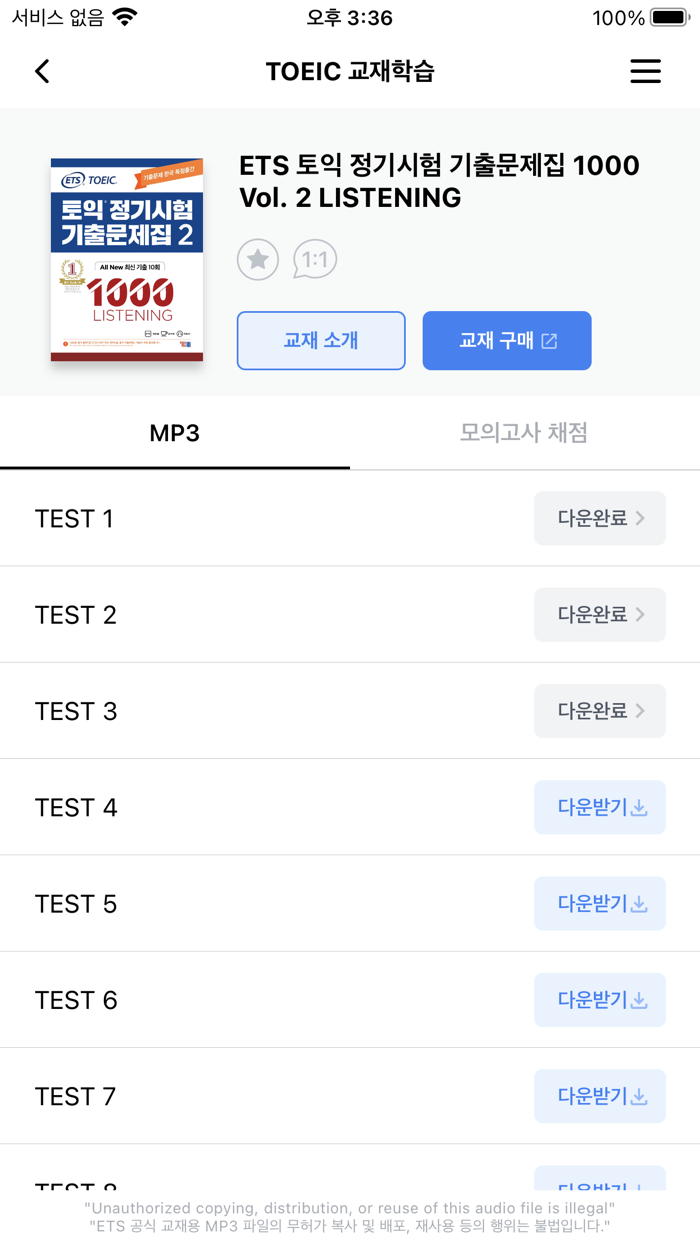Select the MP3 tab
The height and width of the screenshot is (1244, 700).
174,433
